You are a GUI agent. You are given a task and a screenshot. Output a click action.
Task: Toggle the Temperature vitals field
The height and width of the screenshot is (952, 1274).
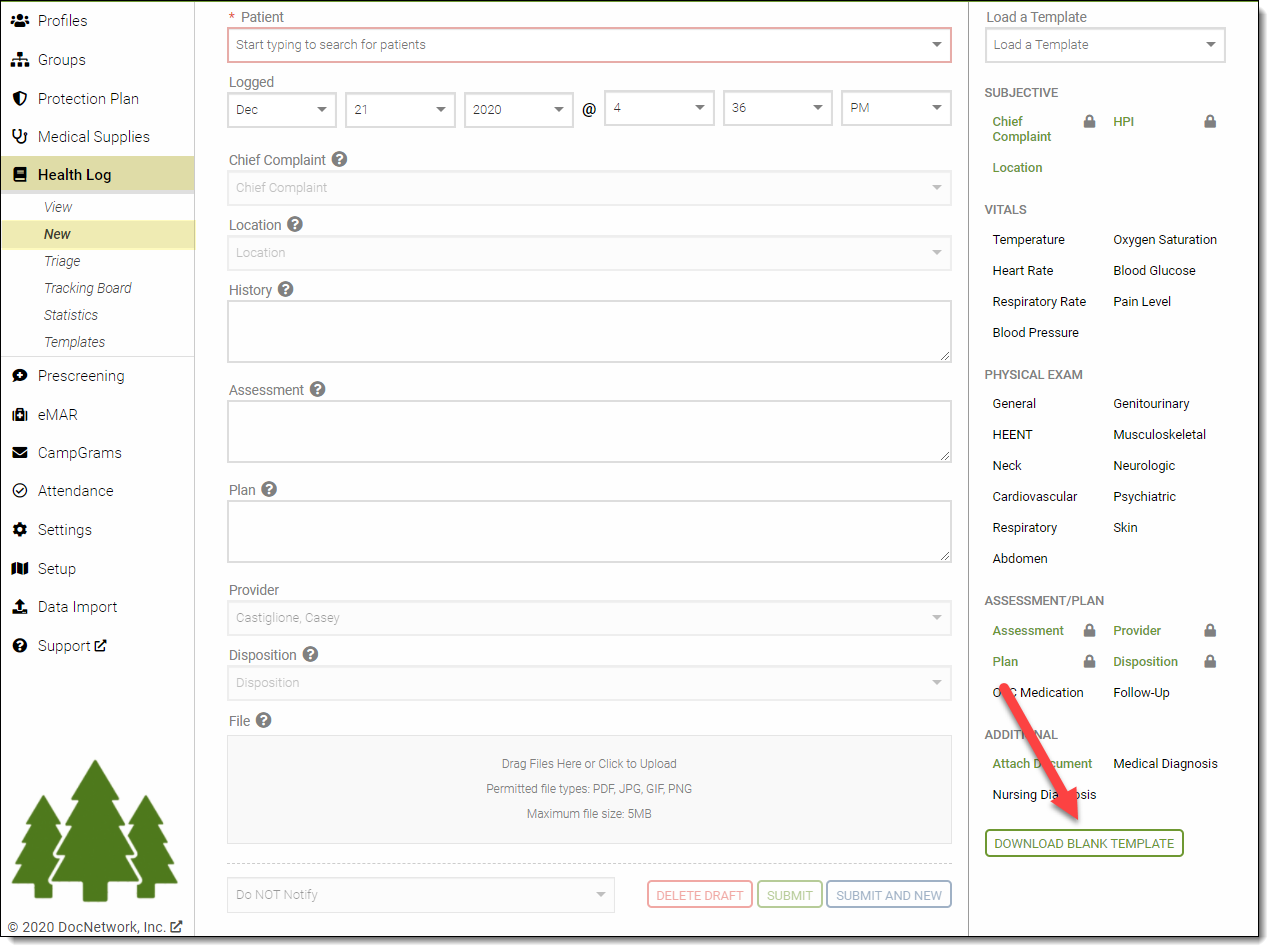[1028, 240]
